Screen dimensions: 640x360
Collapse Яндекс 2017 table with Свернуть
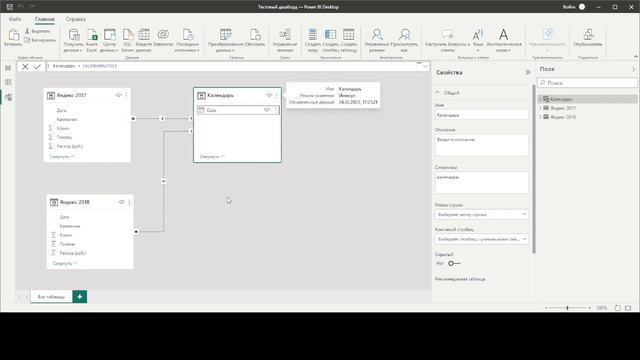pos(62,157)
